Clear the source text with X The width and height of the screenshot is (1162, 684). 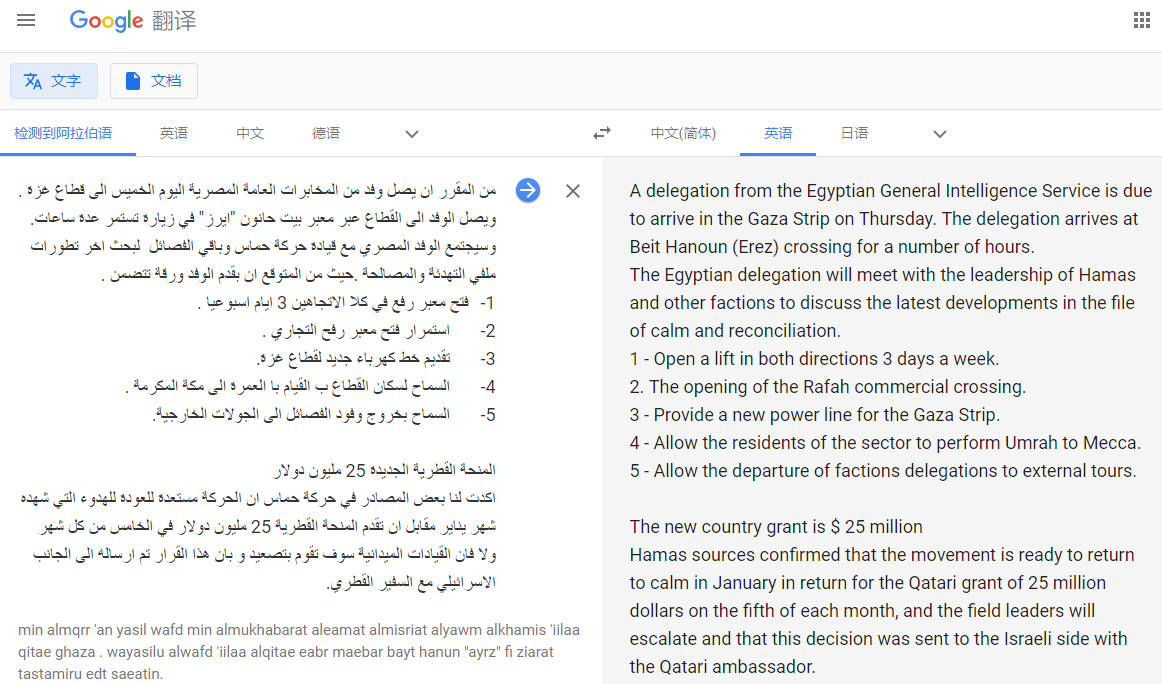click(573, 191)
